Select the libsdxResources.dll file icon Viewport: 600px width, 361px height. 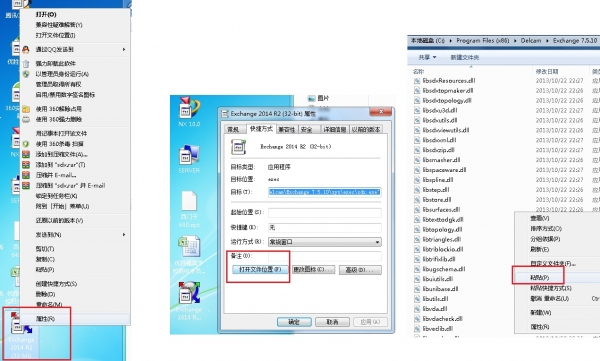pyautogui.click(x=417, y=81)
